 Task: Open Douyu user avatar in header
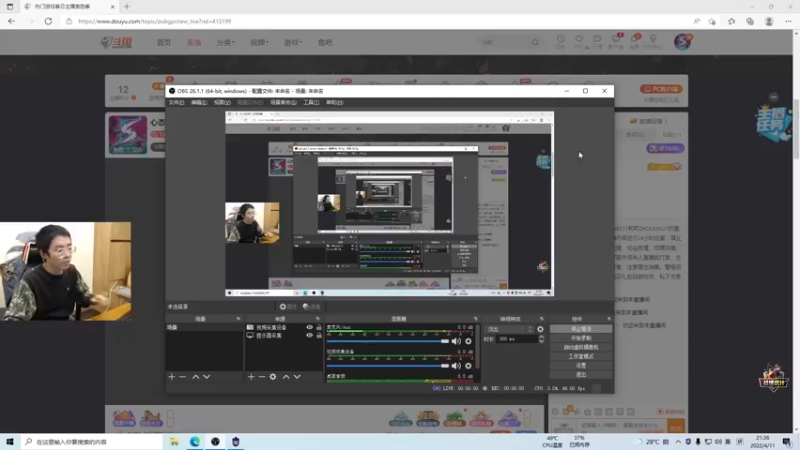pyautogui.click(x=683, y=42)
